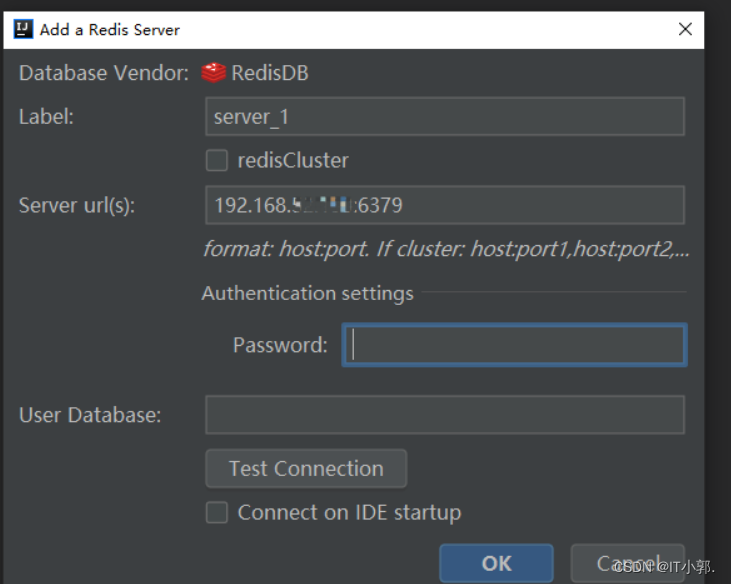Focus the Label field containing server_1

444,117
